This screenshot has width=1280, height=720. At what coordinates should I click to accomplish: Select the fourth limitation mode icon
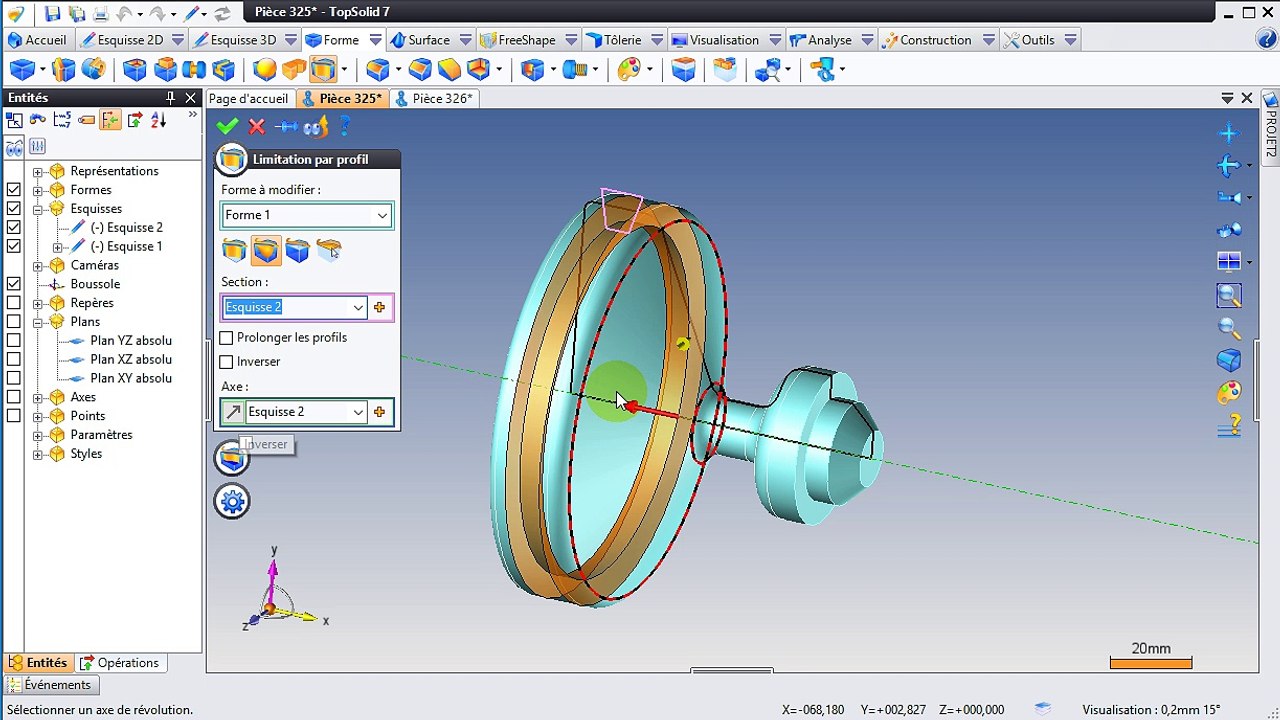coord(329,250)
